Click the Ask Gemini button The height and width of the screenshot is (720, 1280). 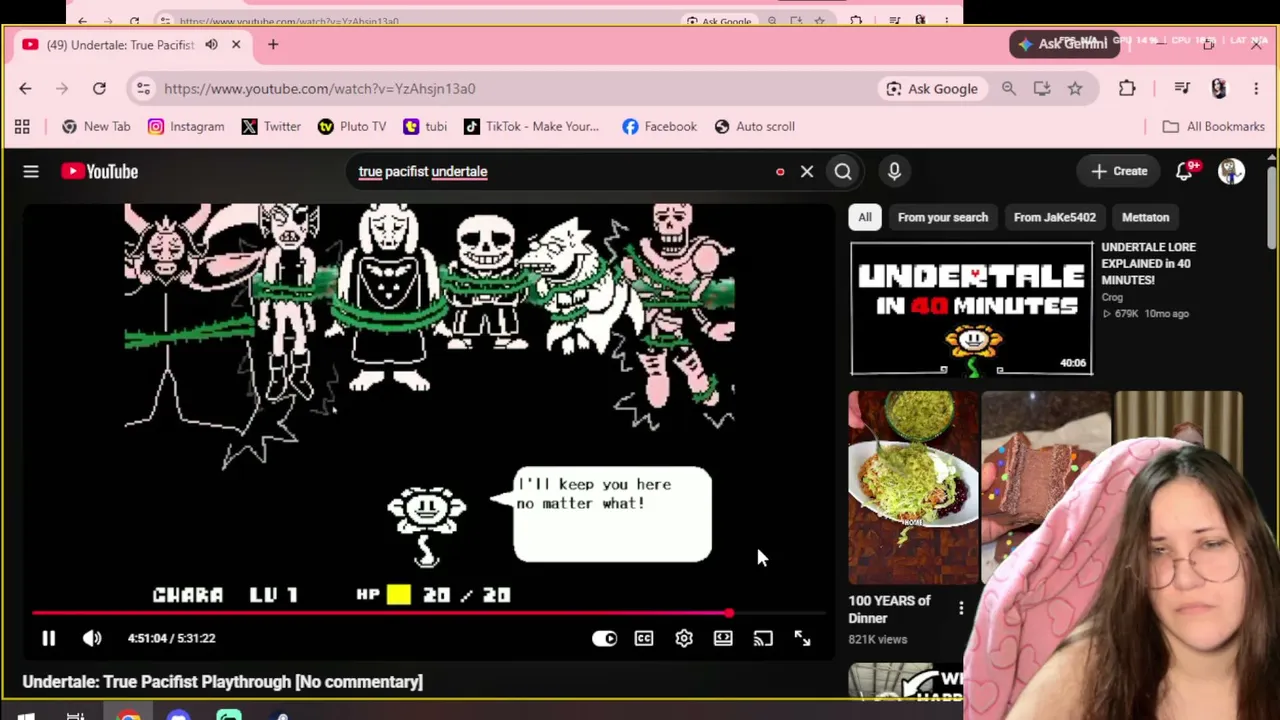point(1063,44)
